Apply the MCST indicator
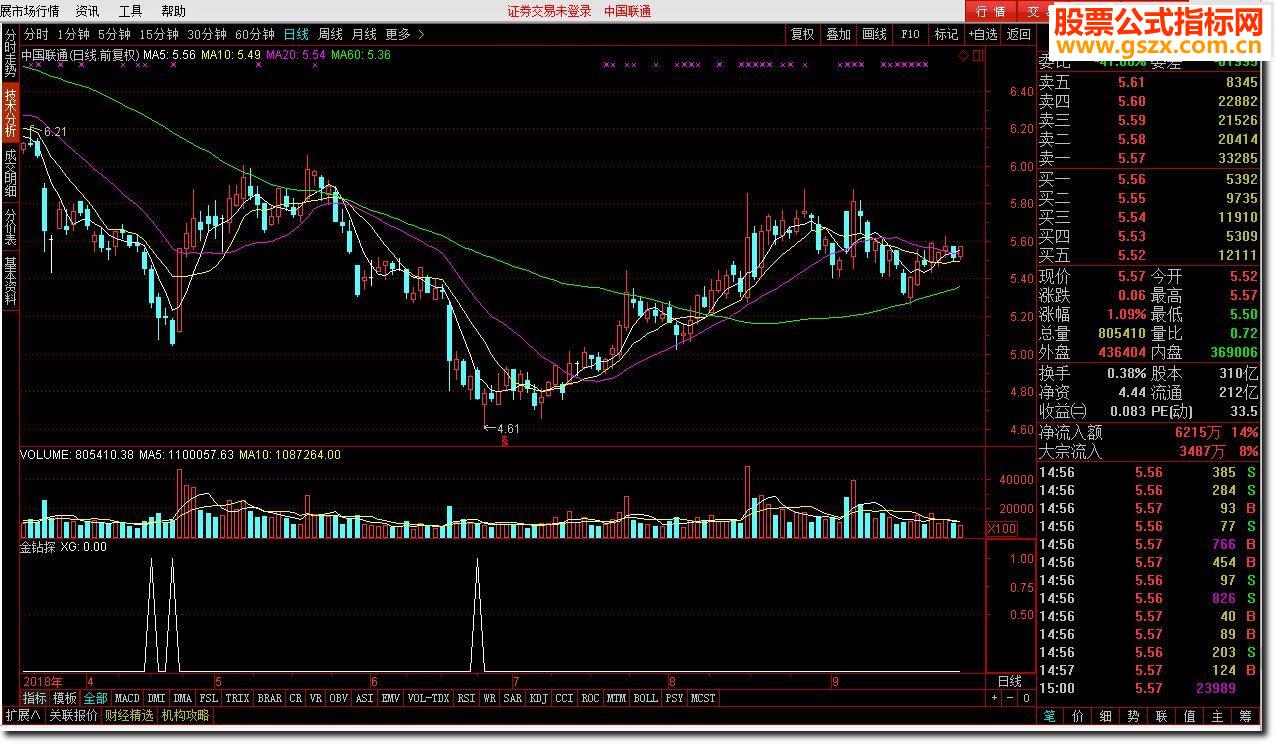 [x=703, y=698]
